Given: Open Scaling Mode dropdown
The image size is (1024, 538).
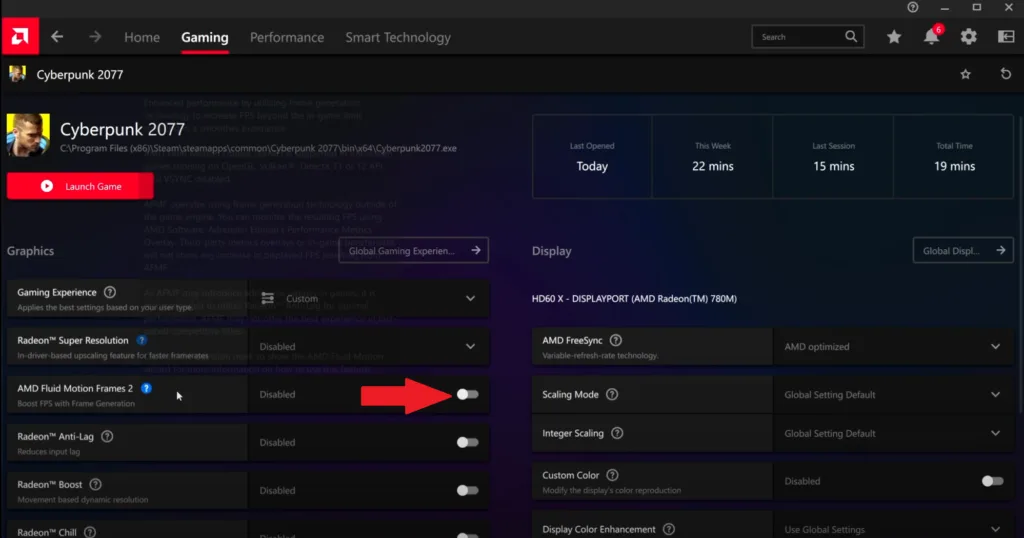Looking at the screenshot, I should click(893, 394).
